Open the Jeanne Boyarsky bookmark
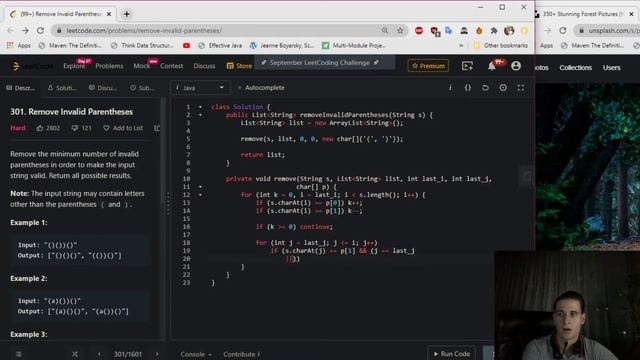The image size is (640, 360). click(x=282, y=45)
